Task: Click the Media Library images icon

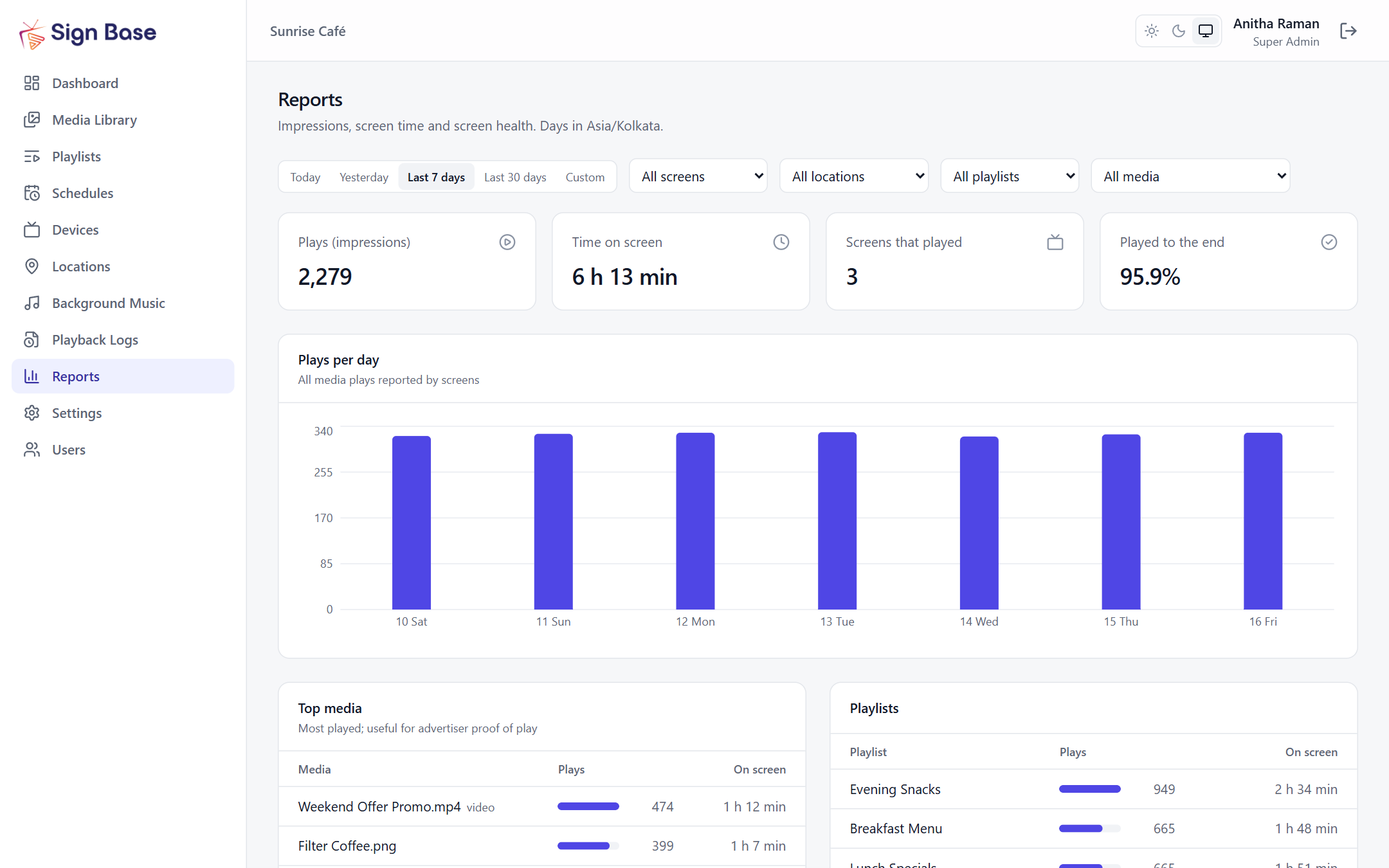Action: (x=32, y=120)
